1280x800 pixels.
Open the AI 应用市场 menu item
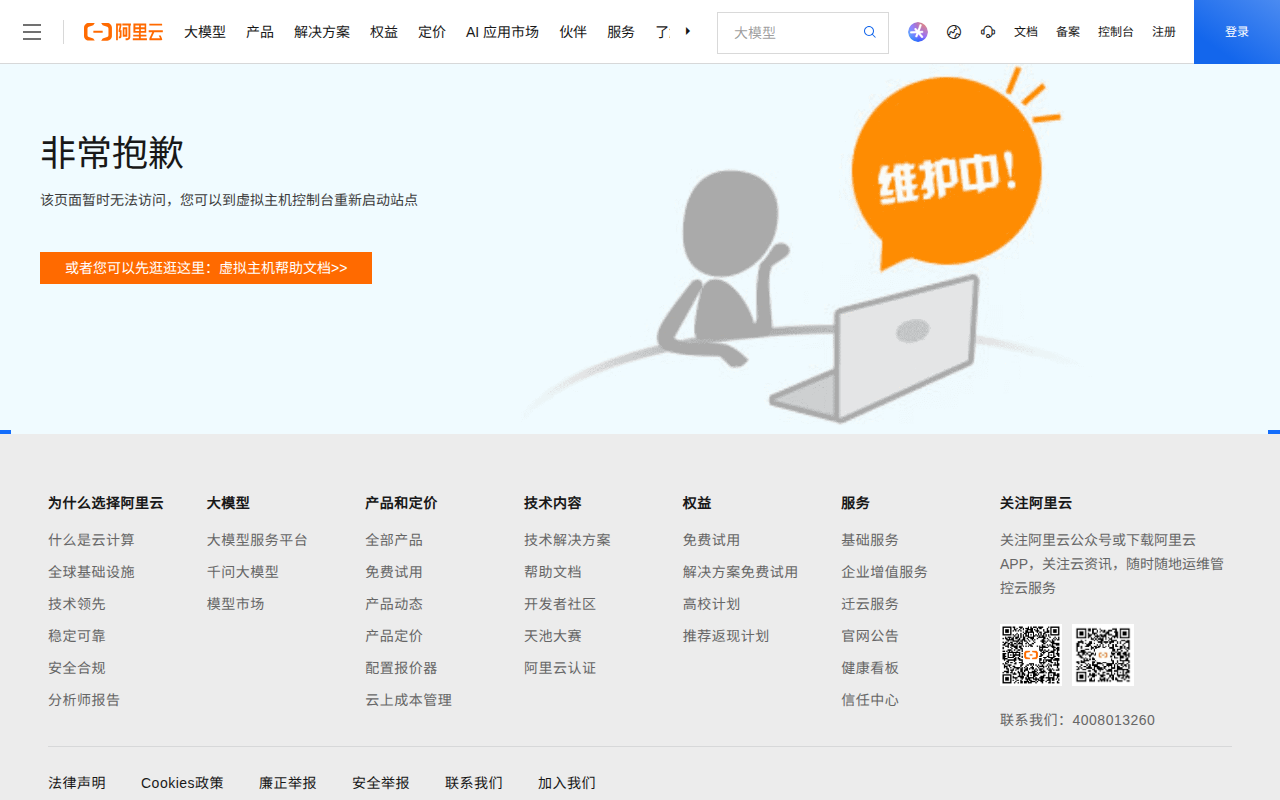click(502, 32)
